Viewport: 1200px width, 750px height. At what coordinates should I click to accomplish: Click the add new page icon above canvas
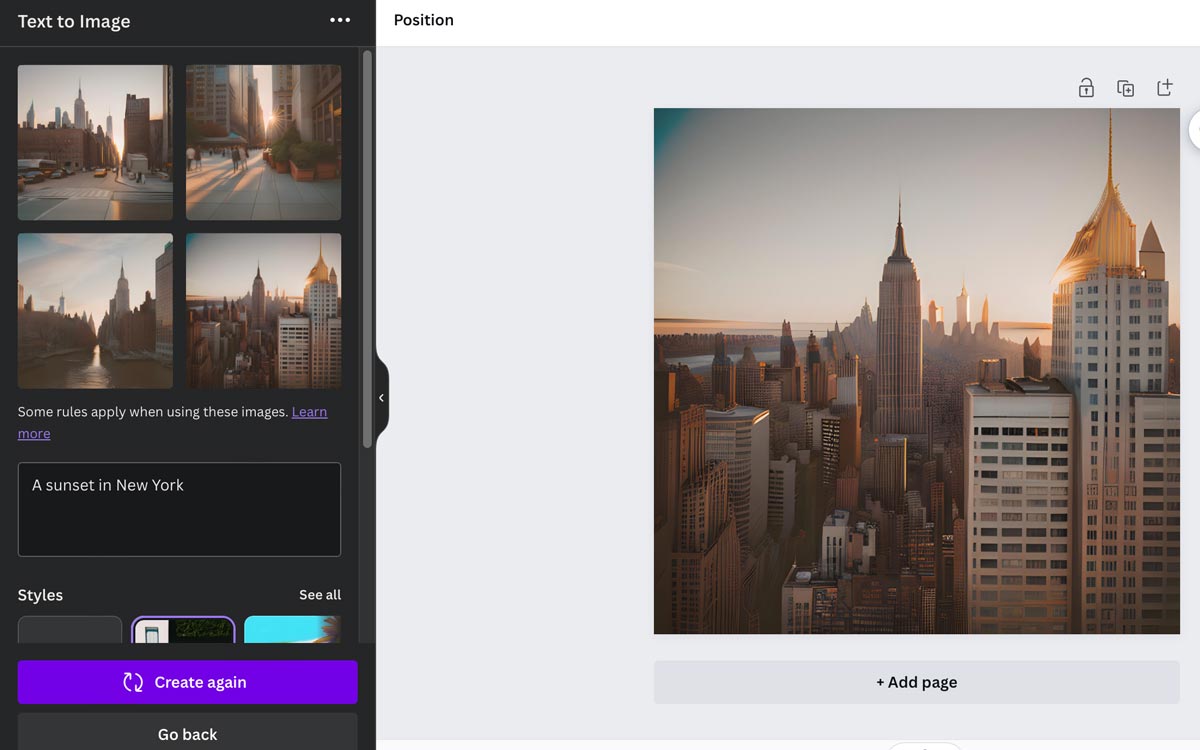1164,88
